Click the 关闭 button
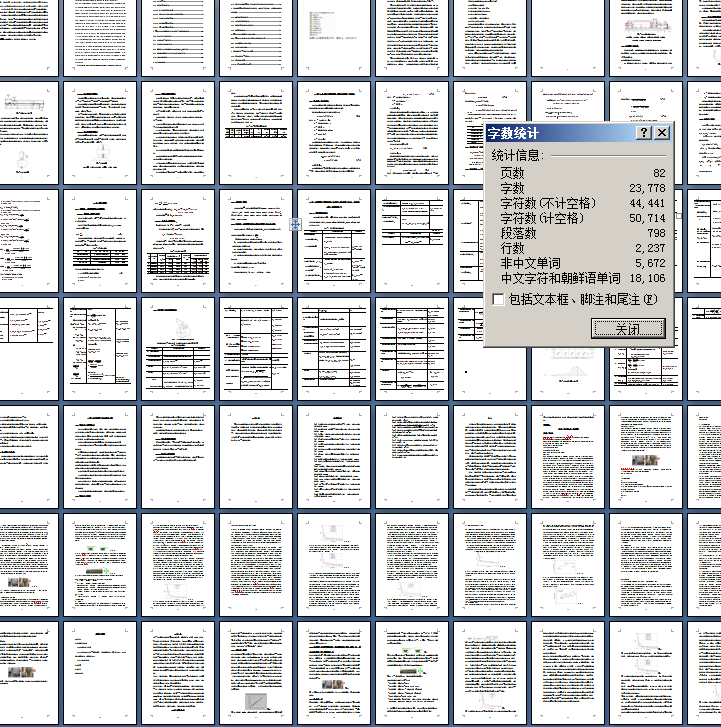The width and height of the screenshot is (721, 727). point(628,329)
